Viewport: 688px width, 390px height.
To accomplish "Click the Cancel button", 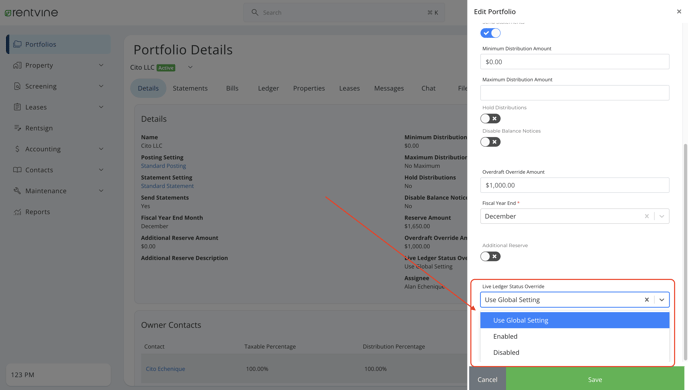I will click(487, 379).
